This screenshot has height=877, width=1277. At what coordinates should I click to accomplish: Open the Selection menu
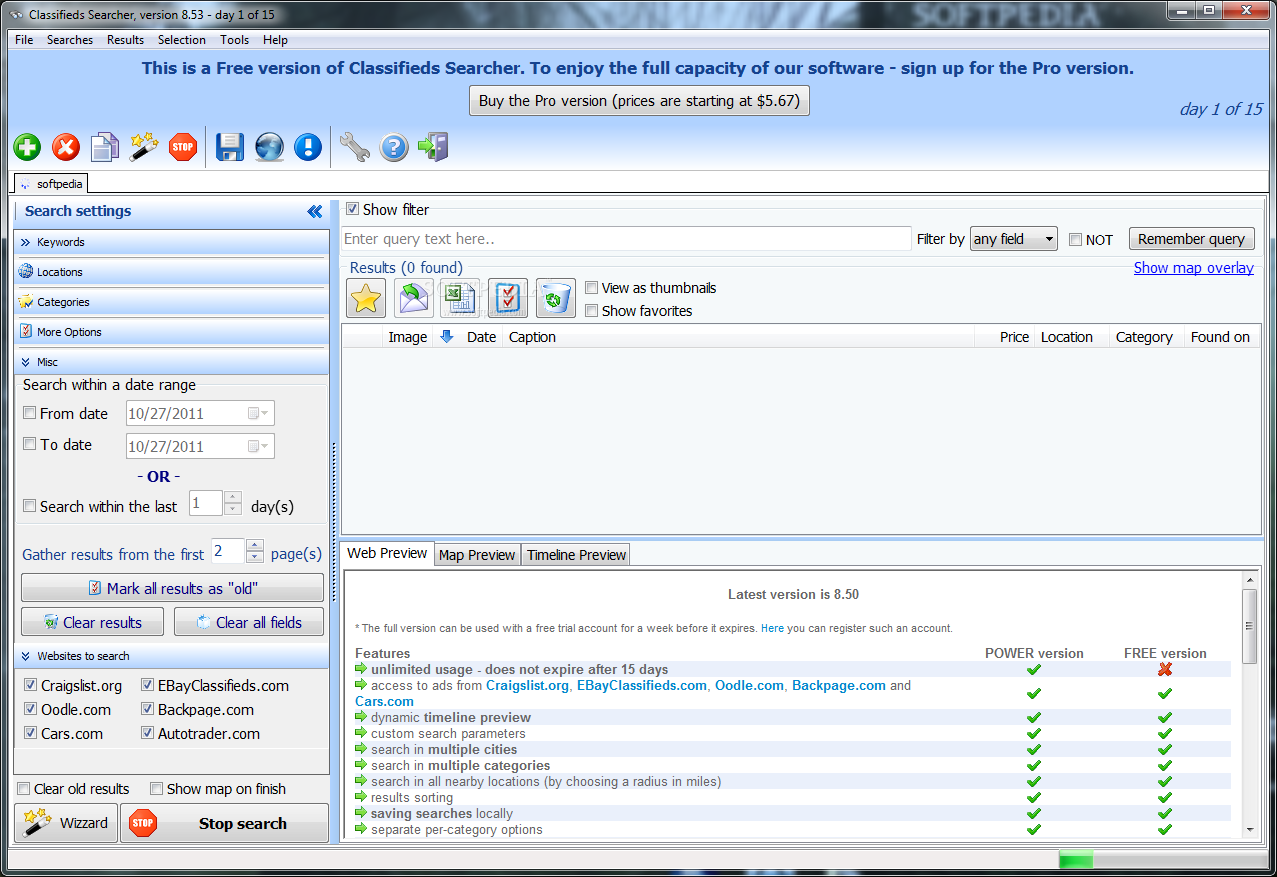point(182,40)
